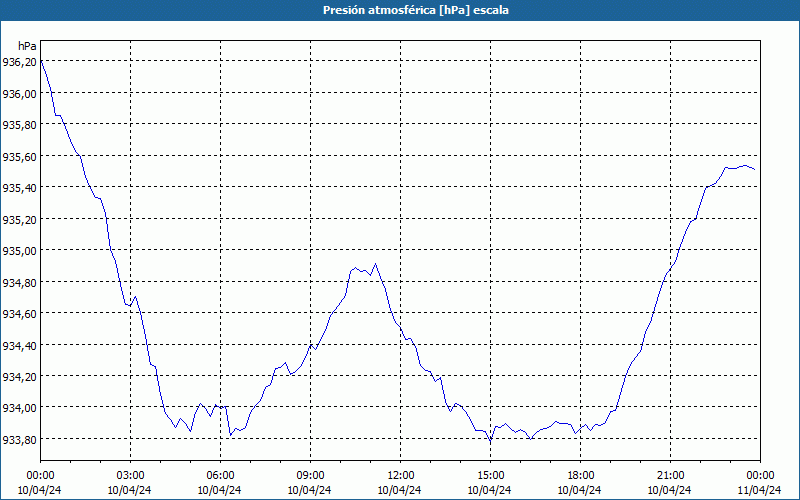Select the '935,60' y-axis label

(x=20, y=156)
